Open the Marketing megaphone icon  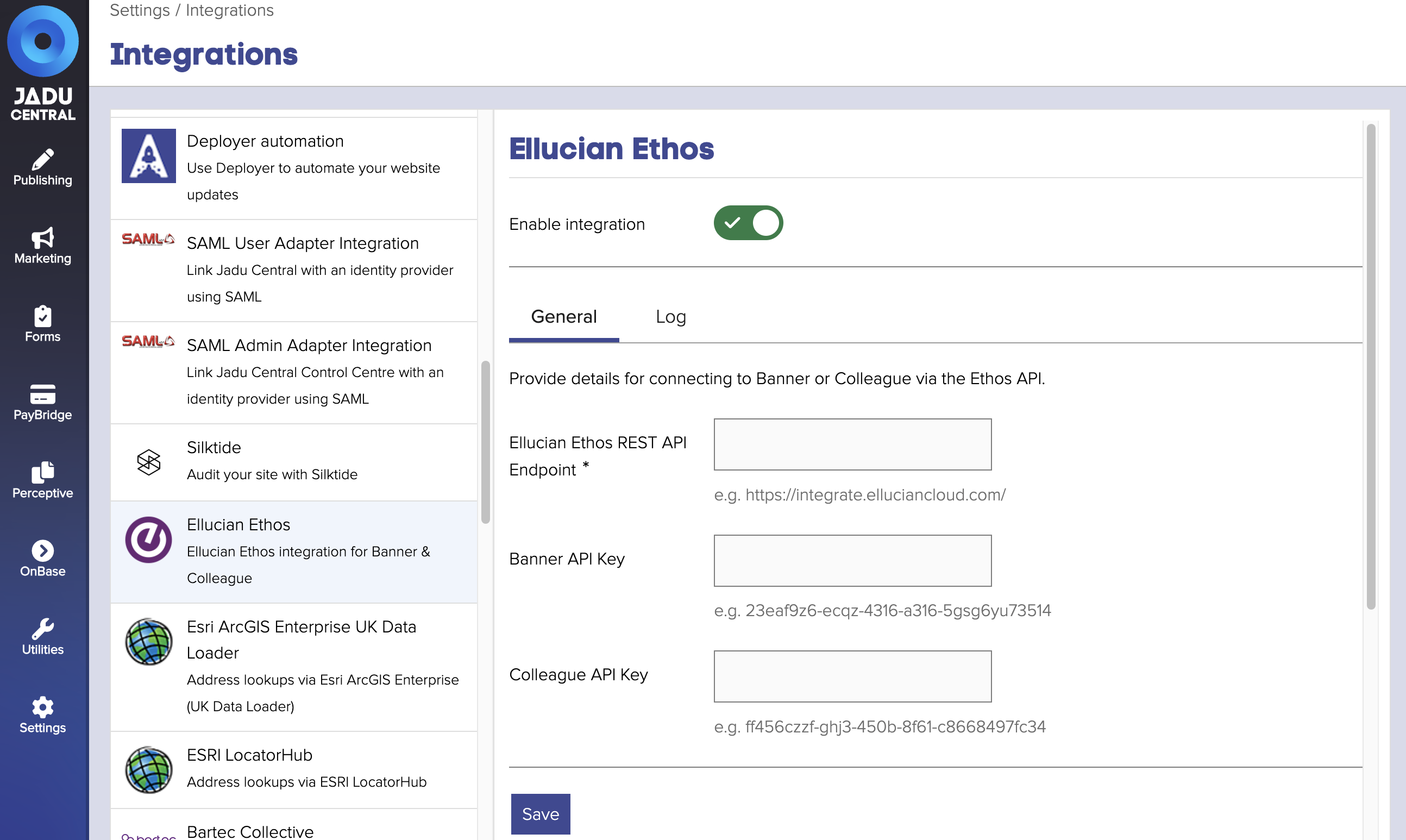point(43,238)
